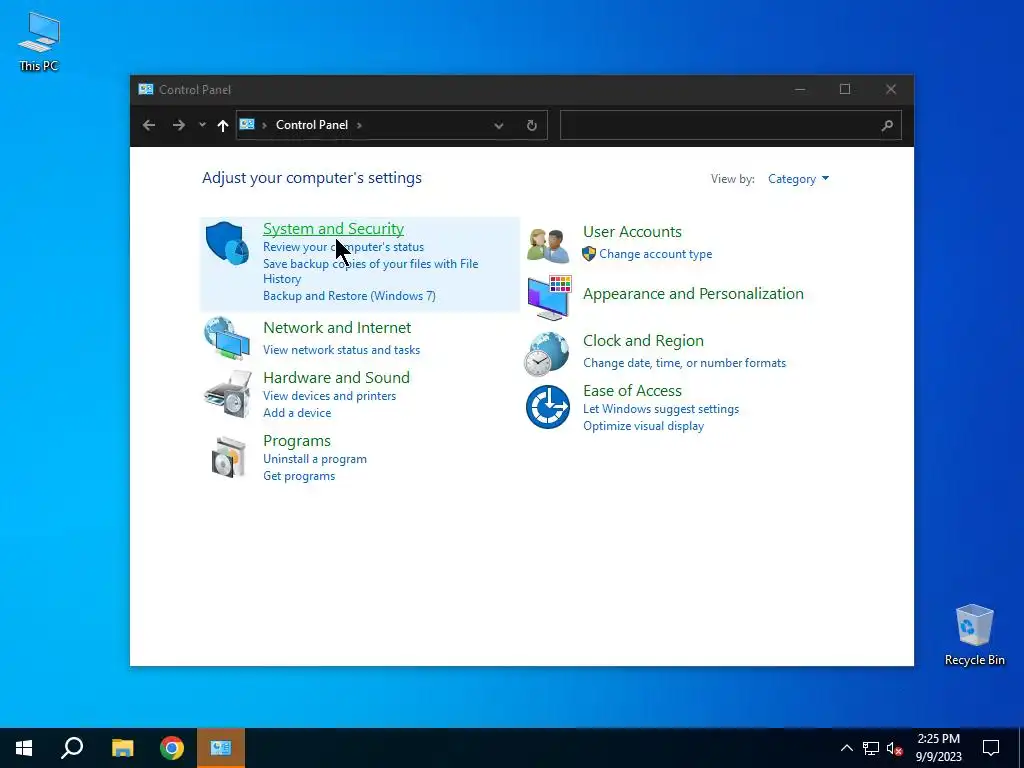The image size is (1024, 768).
Task: Launch Google Chrome from taskbar
Action: [172, 748]
